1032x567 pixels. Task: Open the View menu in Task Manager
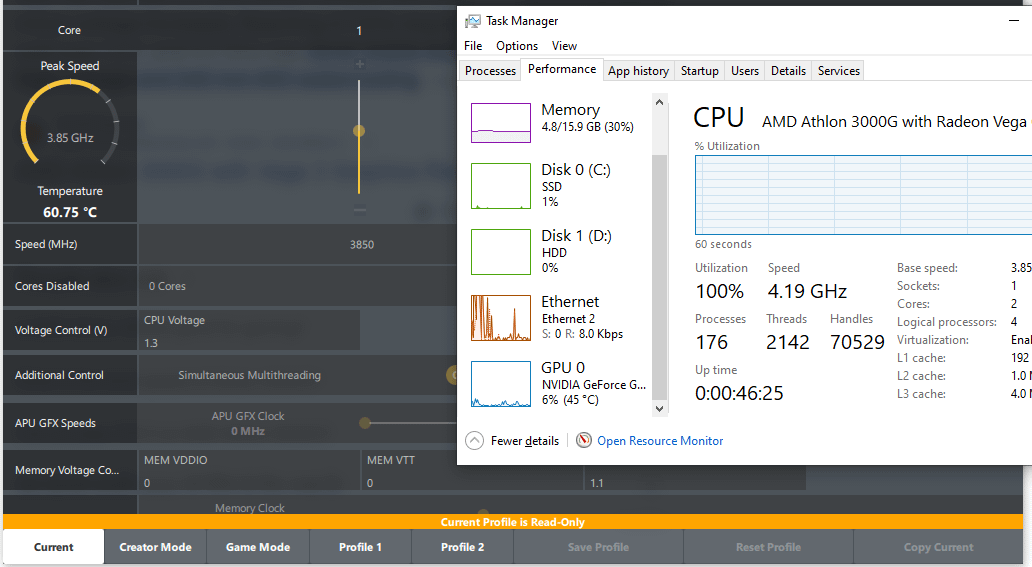[564, 45]
